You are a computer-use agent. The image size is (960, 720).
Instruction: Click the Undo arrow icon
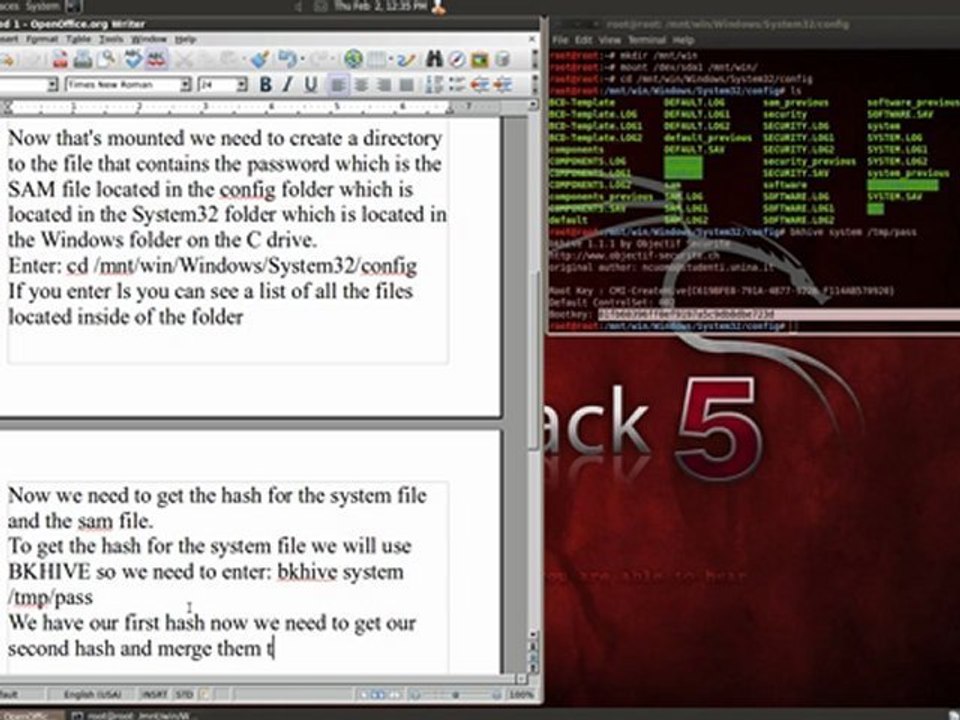click(286, 59)
